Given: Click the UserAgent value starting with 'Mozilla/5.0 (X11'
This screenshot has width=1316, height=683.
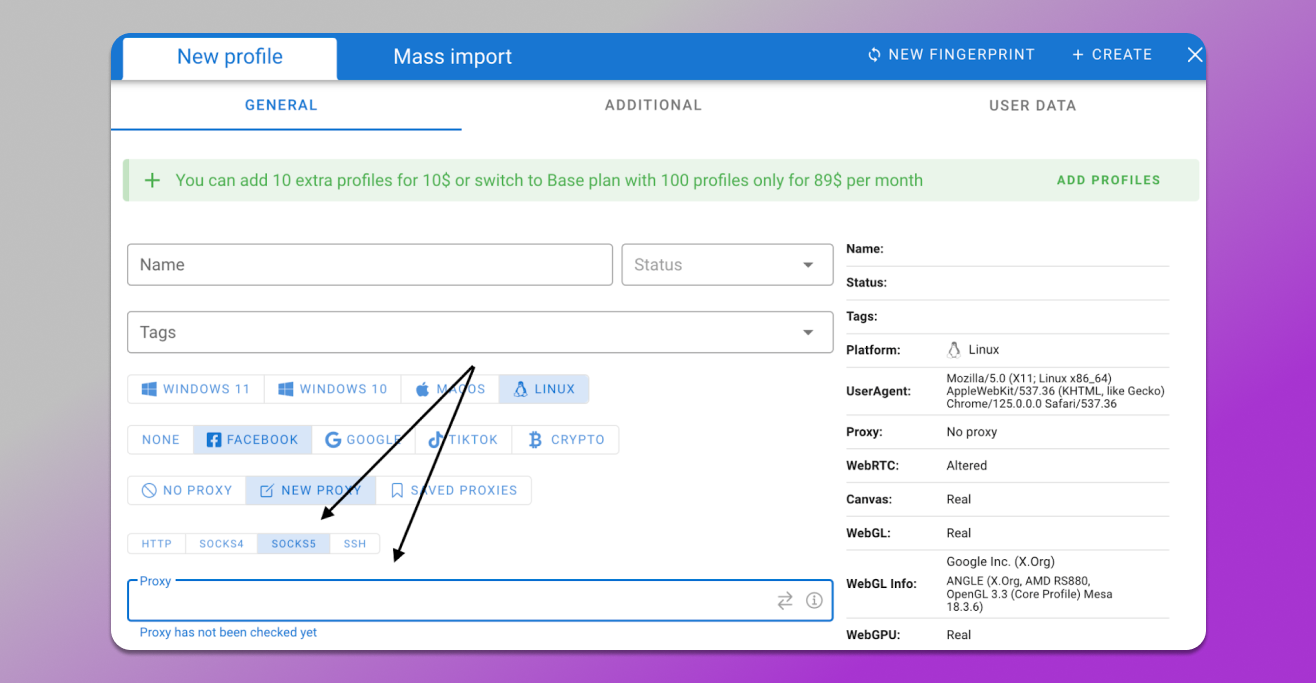Looking at the screenshot, I should point(1055,391).
